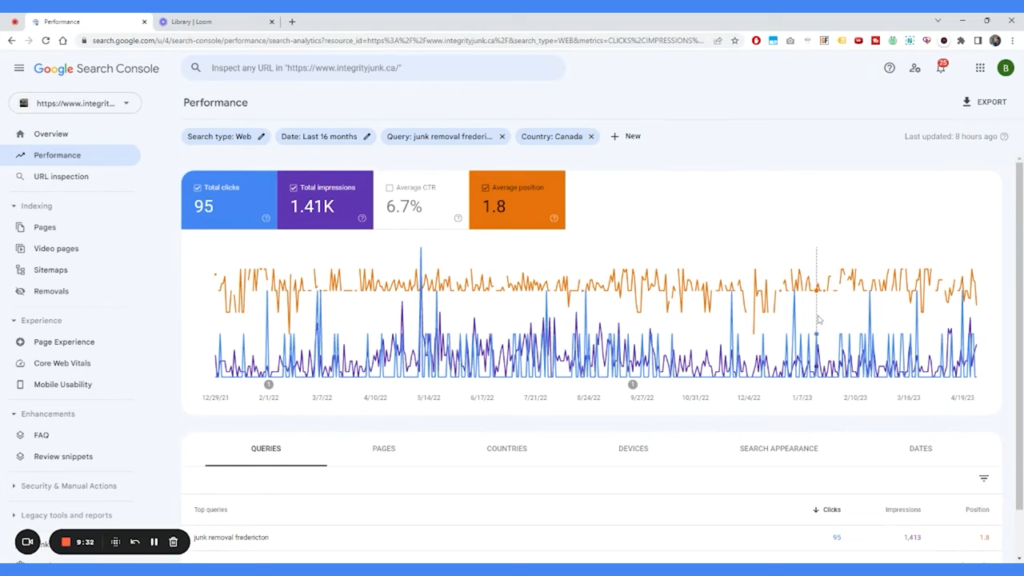Screen dimensions: 1024x576
Task: Switch to the COUNTRIES tab
Action: (x=506, y=448)
